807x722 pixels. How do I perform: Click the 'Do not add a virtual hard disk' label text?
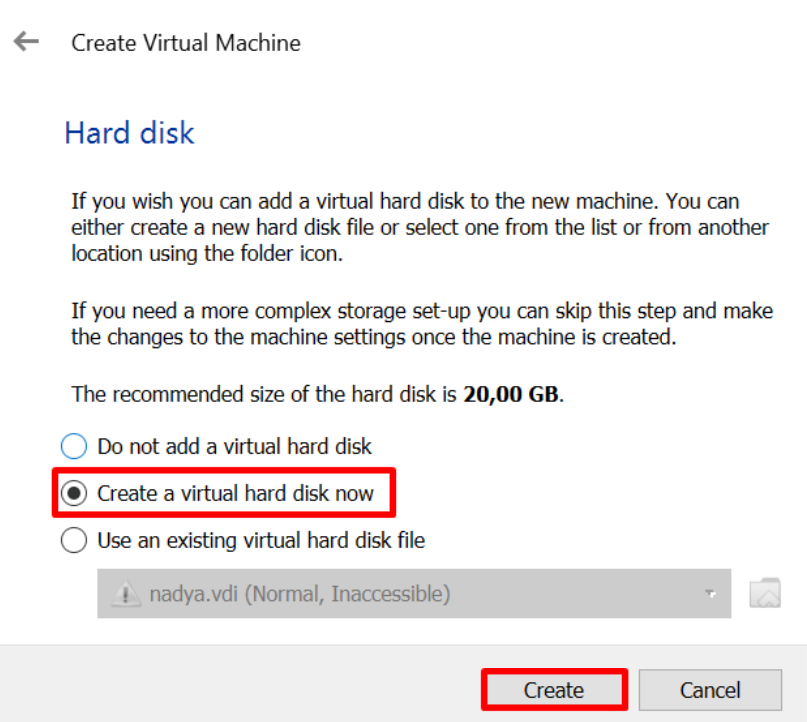(234, 446)
